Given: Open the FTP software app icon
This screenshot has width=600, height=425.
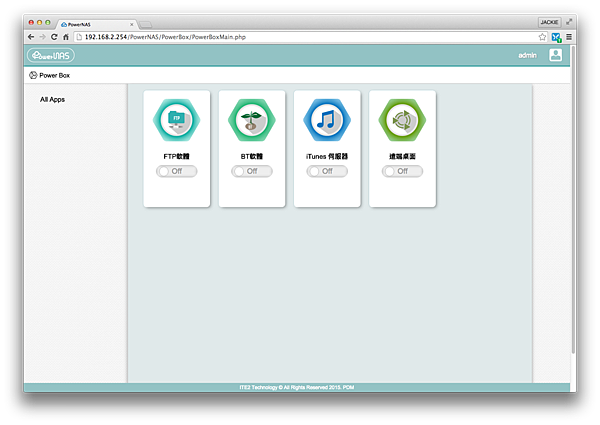Looking at the screenshot, I should pos(176,120).
